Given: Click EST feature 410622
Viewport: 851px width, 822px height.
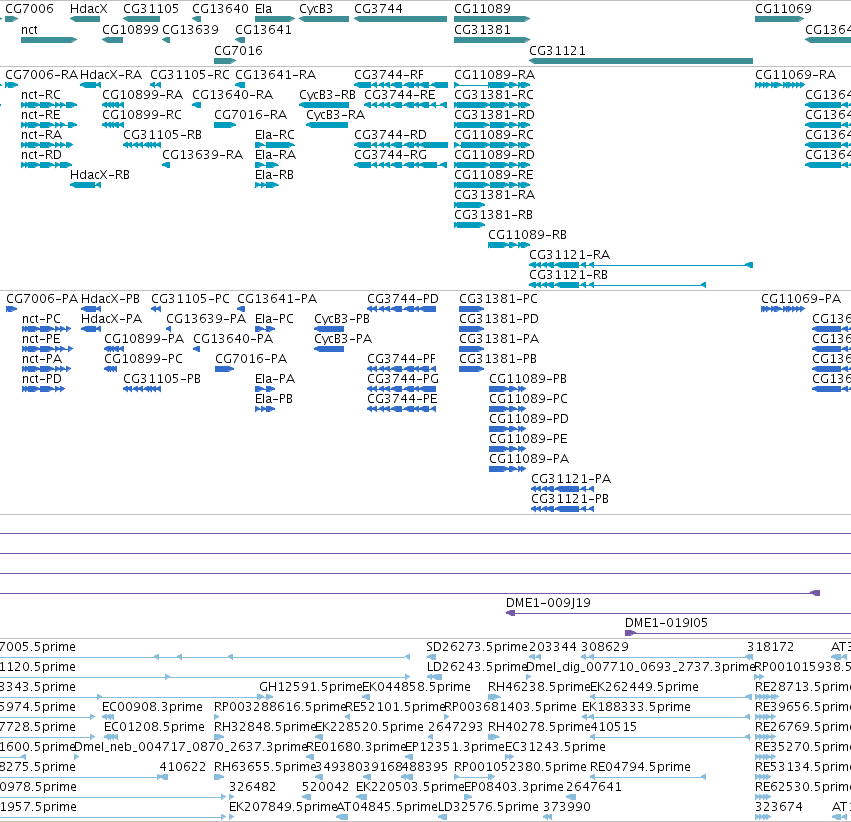Looking at the screenshot, I should (x=162, y=778).
